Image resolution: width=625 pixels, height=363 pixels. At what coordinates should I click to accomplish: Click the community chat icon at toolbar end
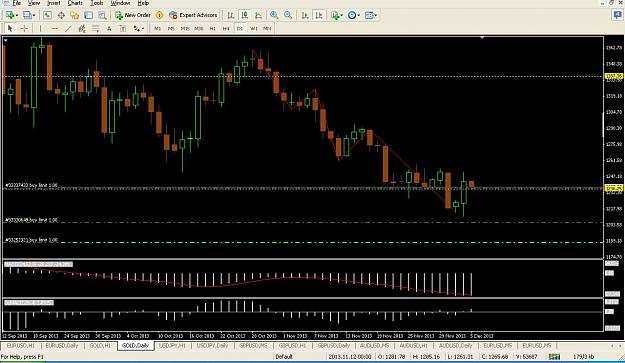(x=617, y=15)
